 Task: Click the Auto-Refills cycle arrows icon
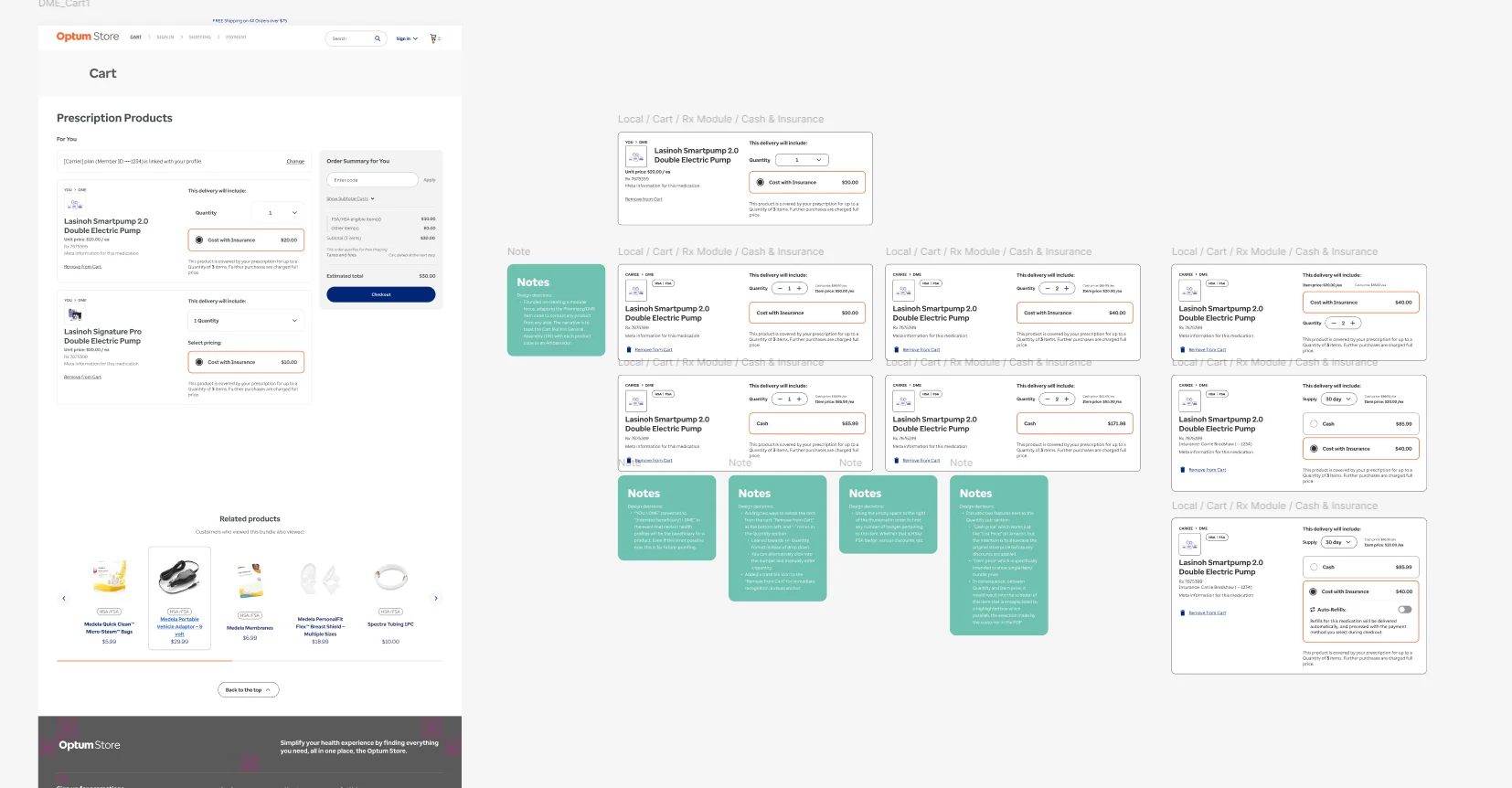1313,610
